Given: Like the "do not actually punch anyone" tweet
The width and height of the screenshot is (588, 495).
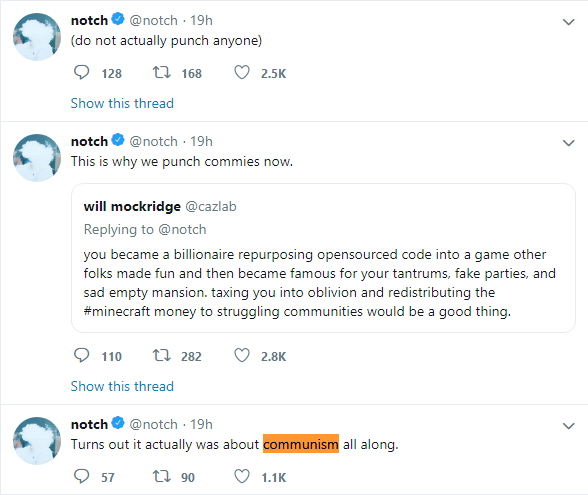Looking at the screenshot, I should (242, 72).
